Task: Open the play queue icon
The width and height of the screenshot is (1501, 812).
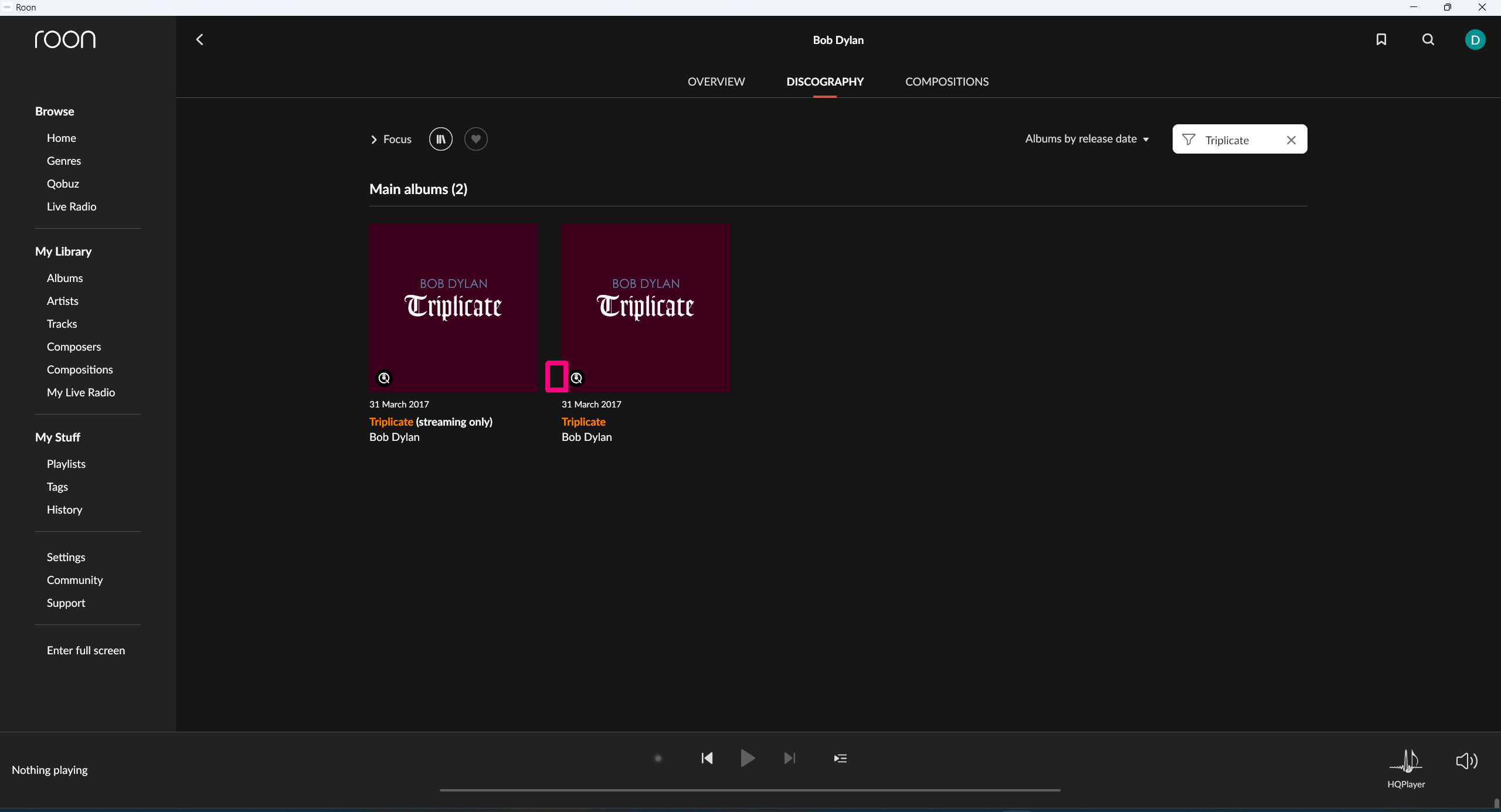Action: [840, 758]
